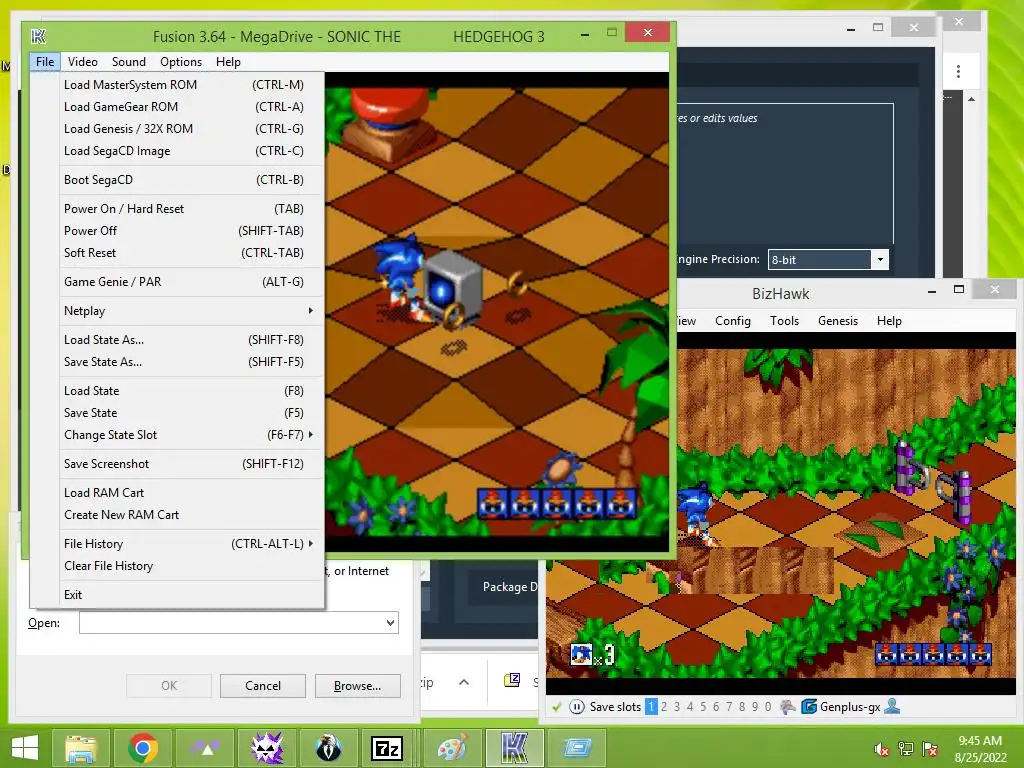
Task: Click the icon left of the cut-off S text
Action: coord(512,680)
